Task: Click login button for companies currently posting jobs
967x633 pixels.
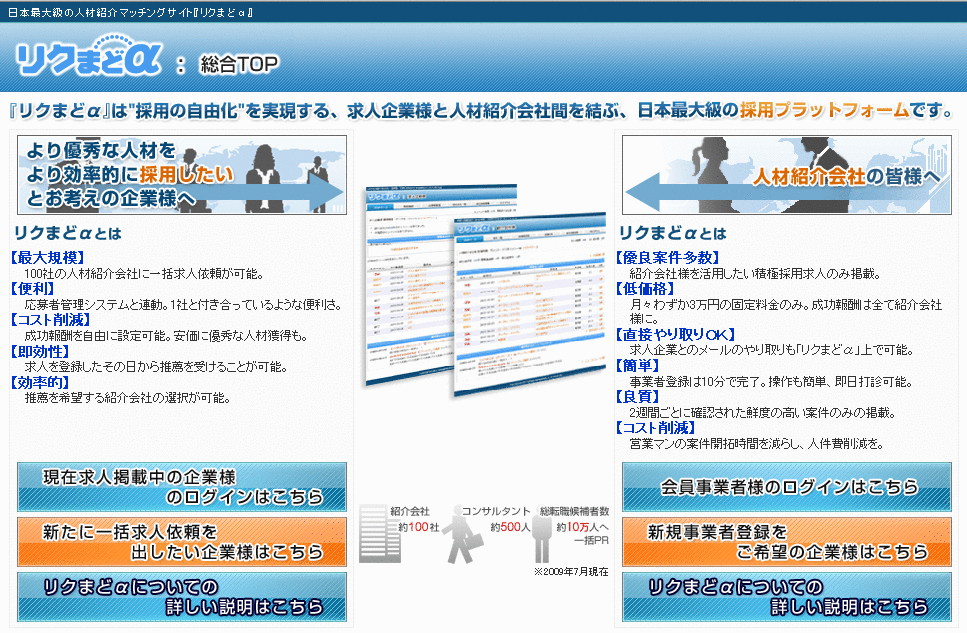Action: tap(182, 487)
